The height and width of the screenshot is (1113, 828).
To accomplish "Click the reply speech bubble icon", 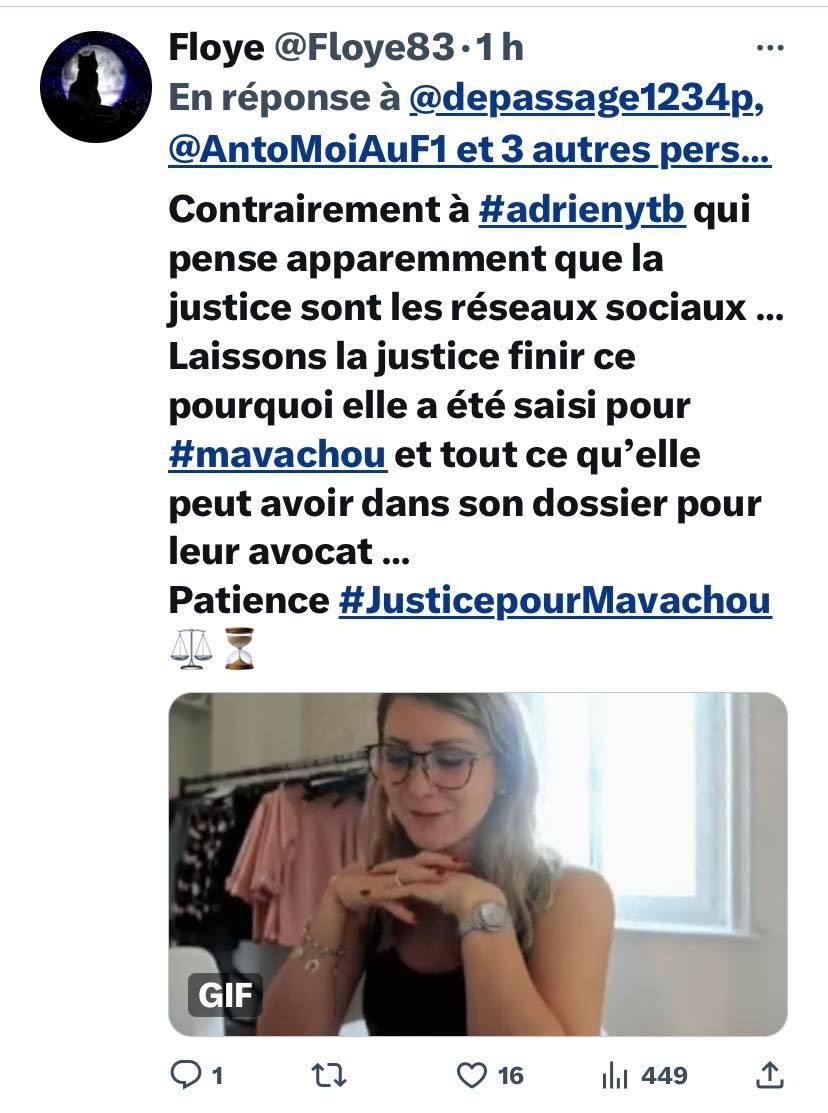I will [x=186, y=1075].
